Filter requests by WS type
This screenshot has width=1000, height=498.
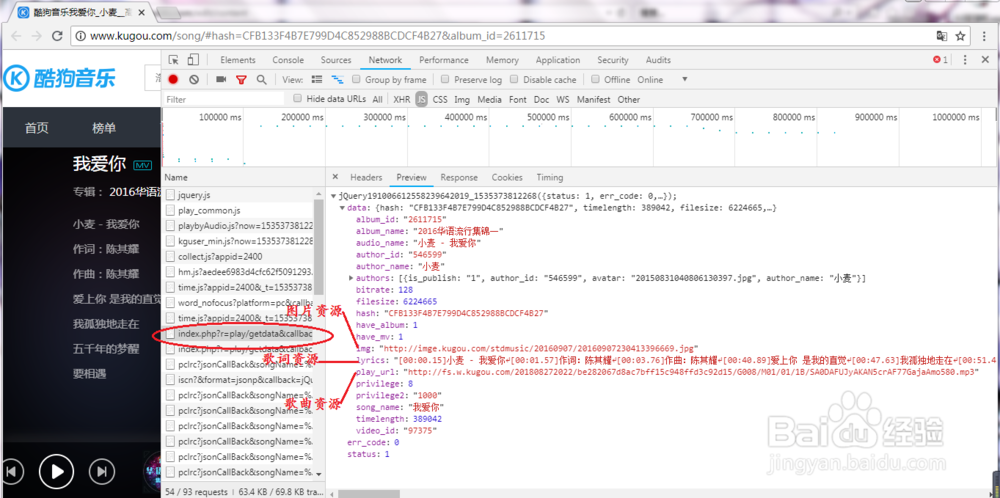[562, 99]
